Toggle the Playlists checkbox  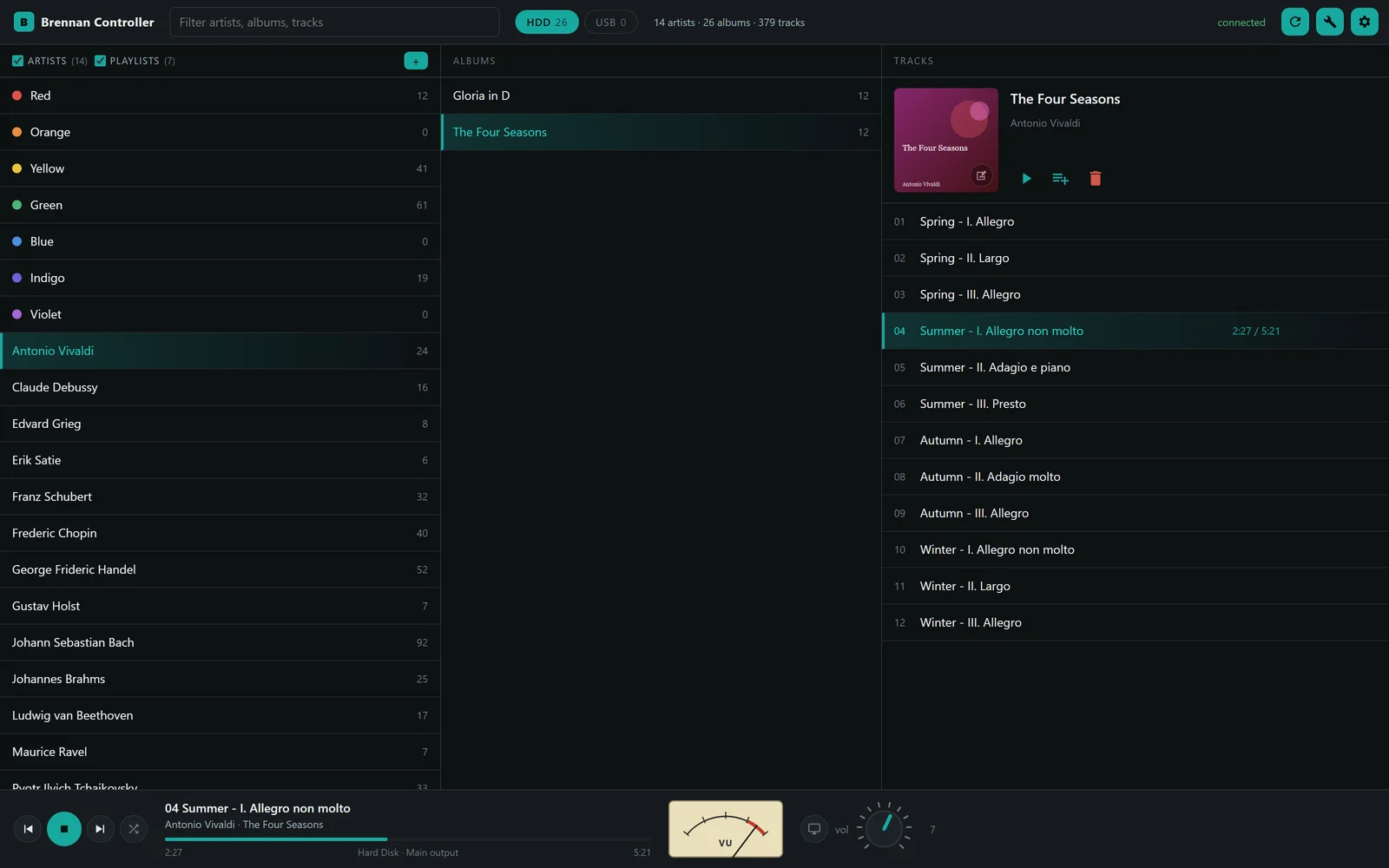tap(100, 61)
